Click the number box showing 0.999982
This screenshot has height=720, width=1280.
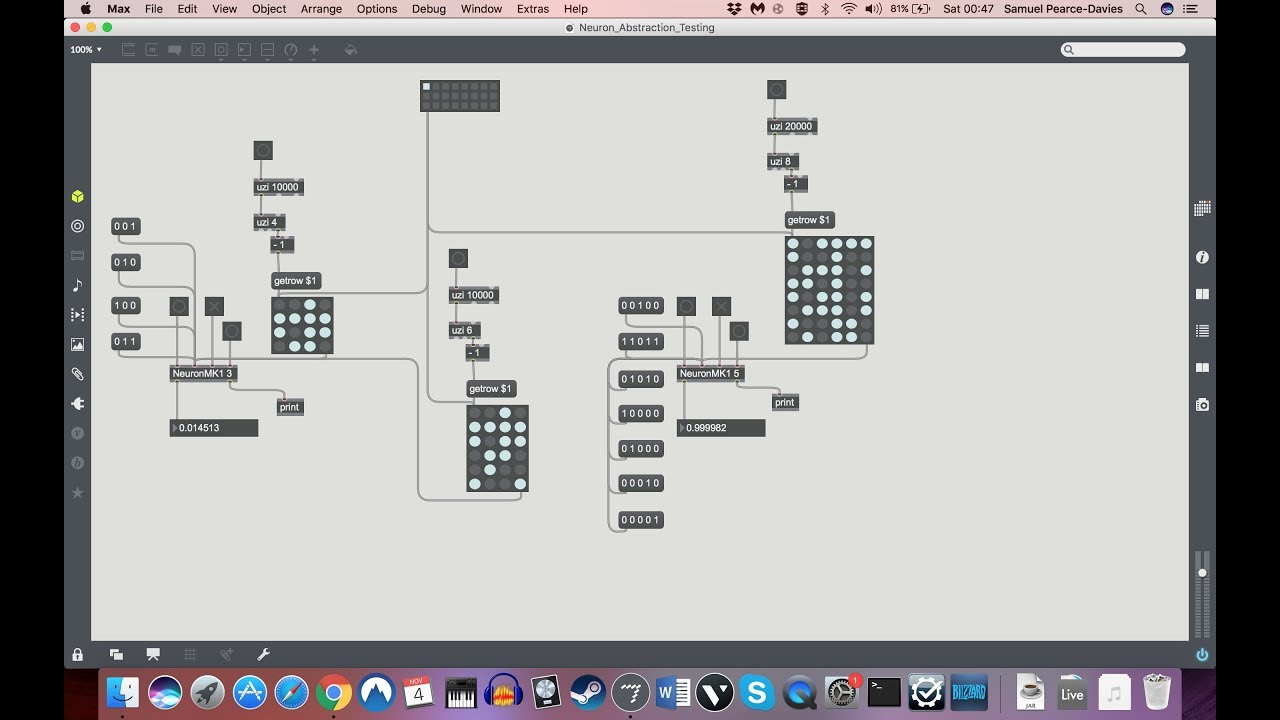[721, 428]
